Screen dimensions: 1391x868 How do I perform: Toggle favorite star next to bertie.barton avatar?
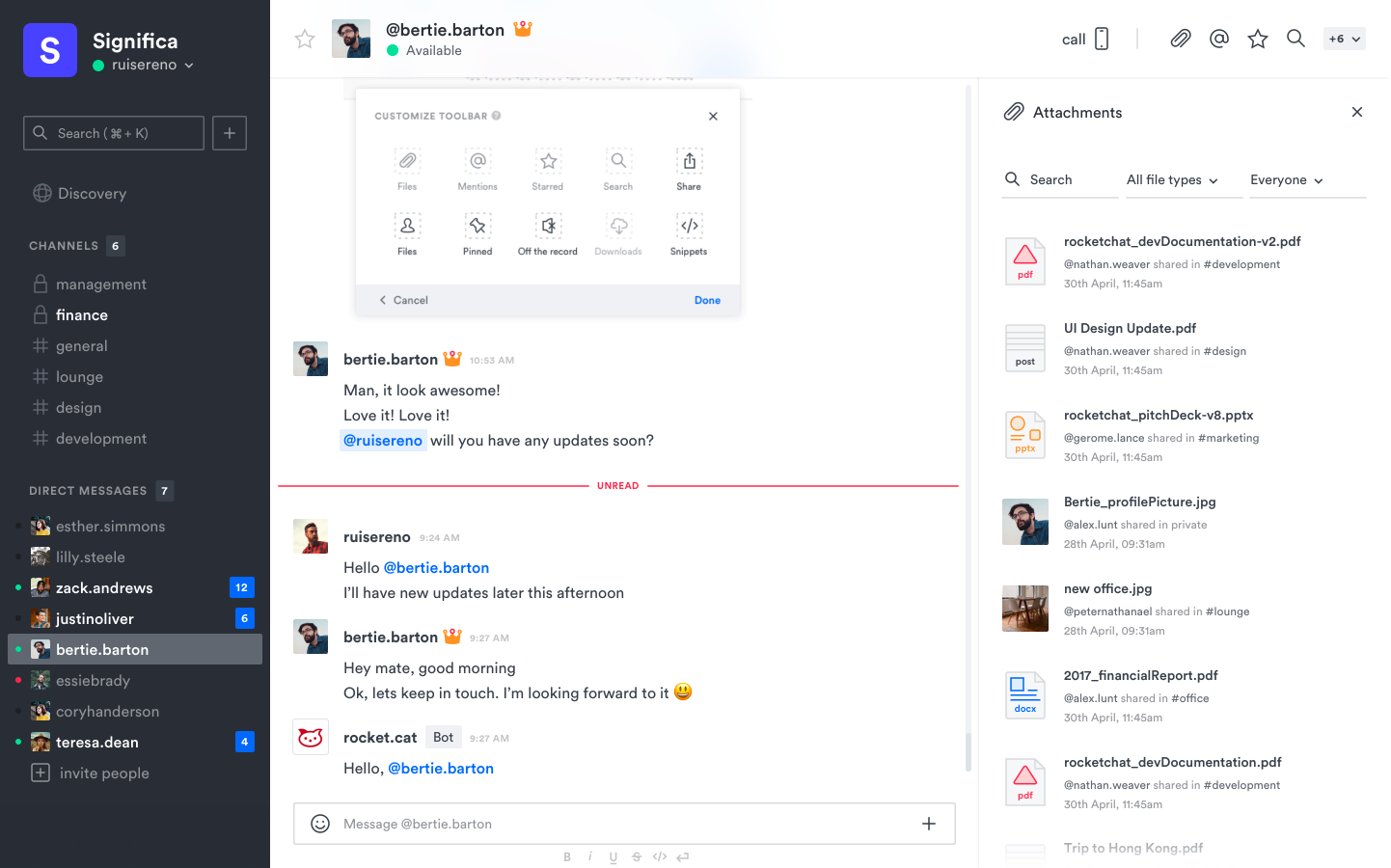(x=305, y=39)
